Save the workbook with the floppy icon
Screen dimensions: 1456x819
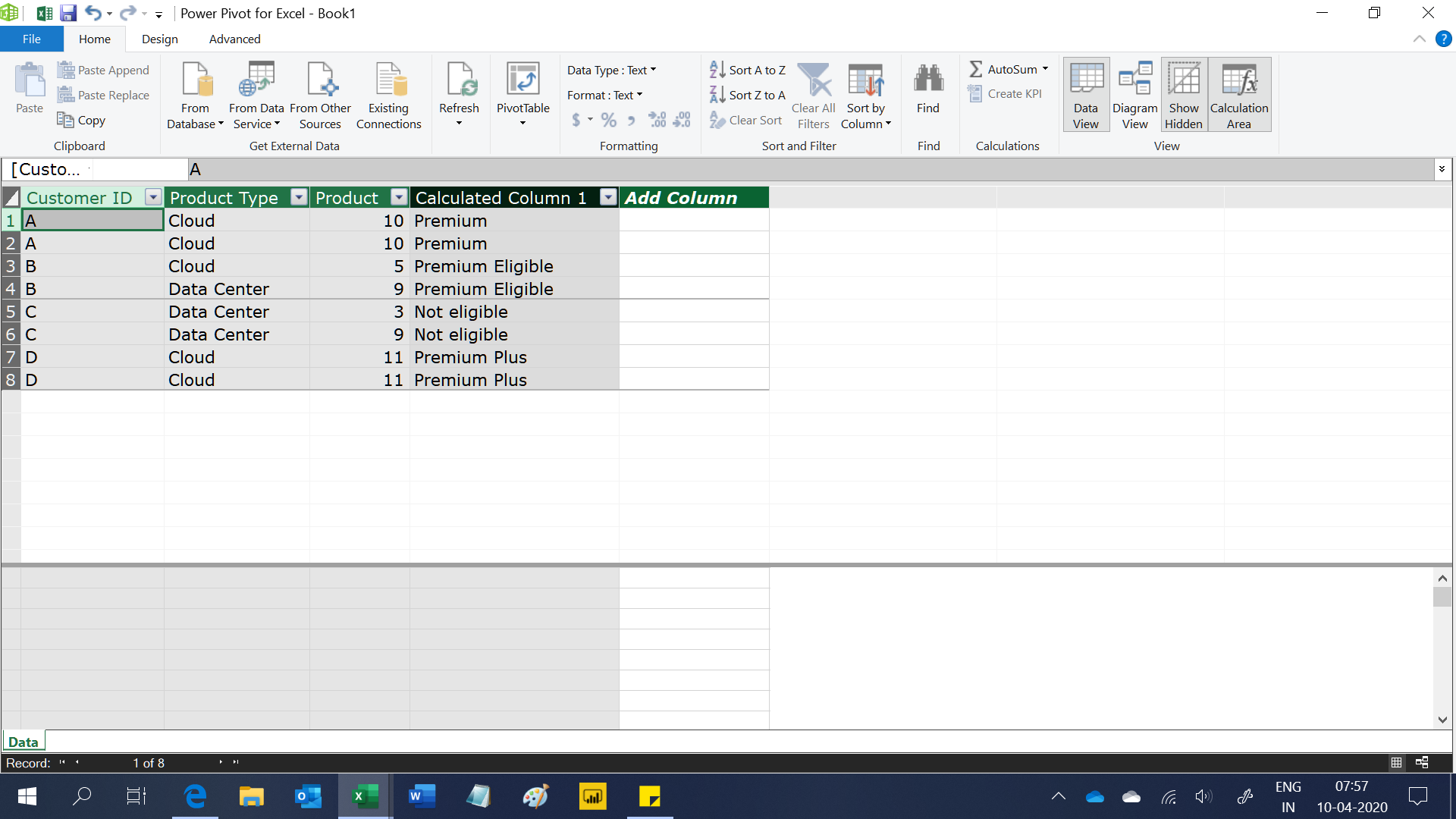(68, 13)
